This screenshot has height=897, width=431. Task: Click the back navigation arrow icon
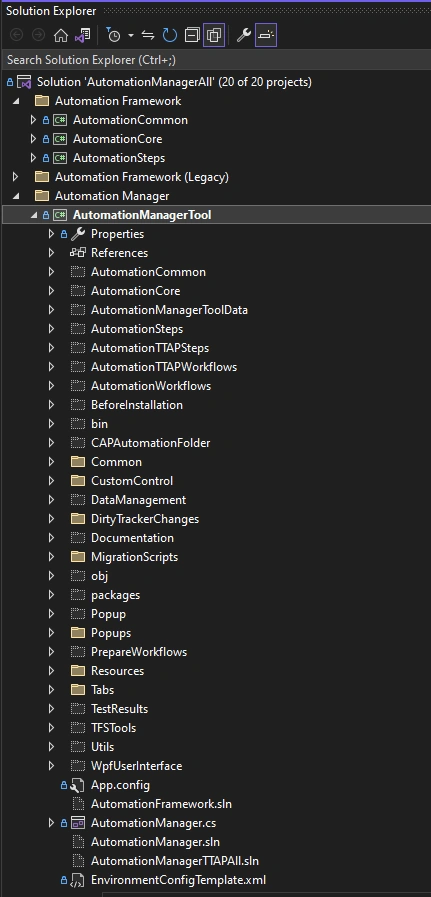(x=17, y=35)
